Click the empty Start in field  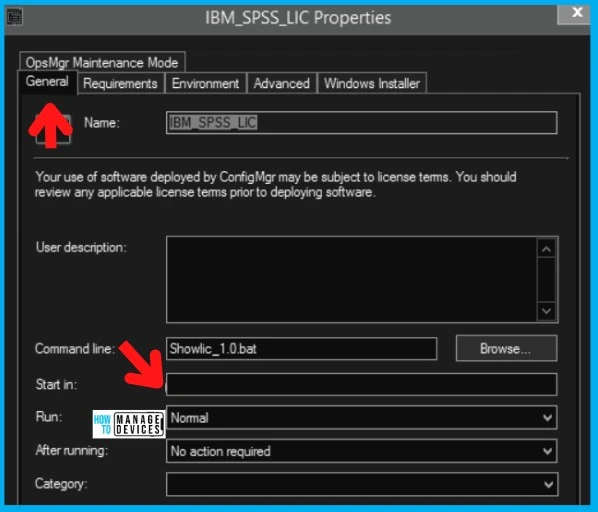362,384
